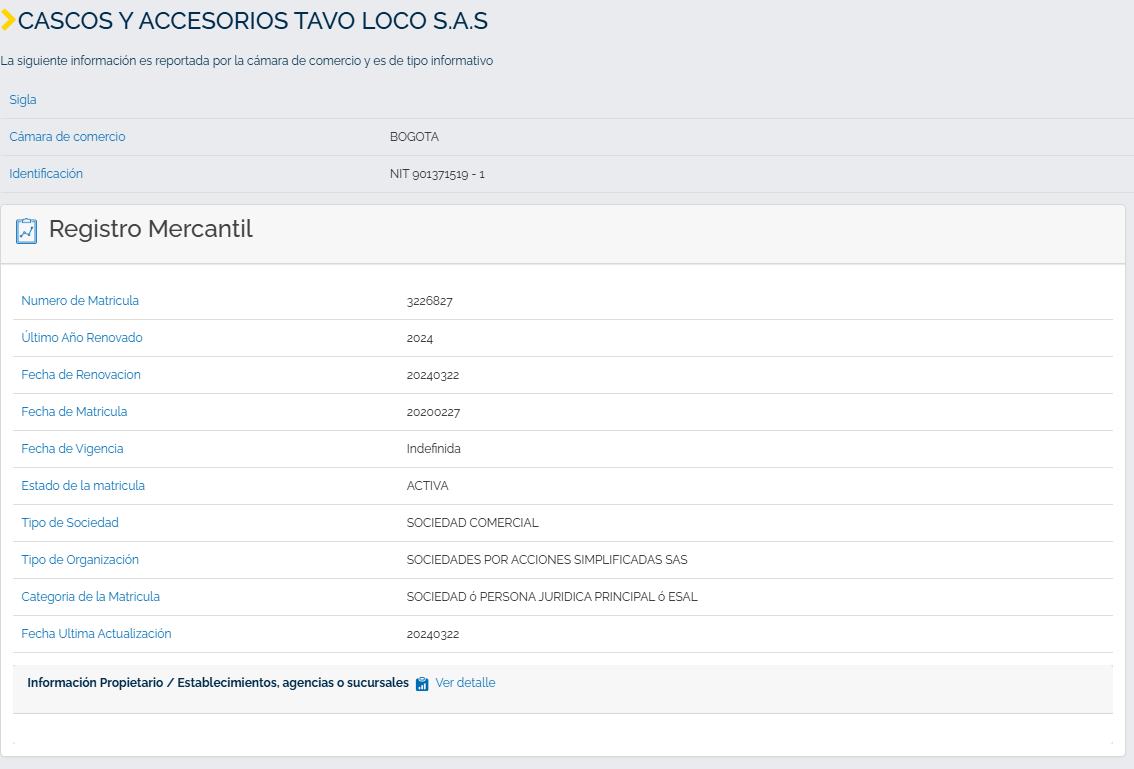The image size is (1134, 769).
Task: Click the Tipo de Organización label
Action: pyautogui.click(x=80, y=560)
